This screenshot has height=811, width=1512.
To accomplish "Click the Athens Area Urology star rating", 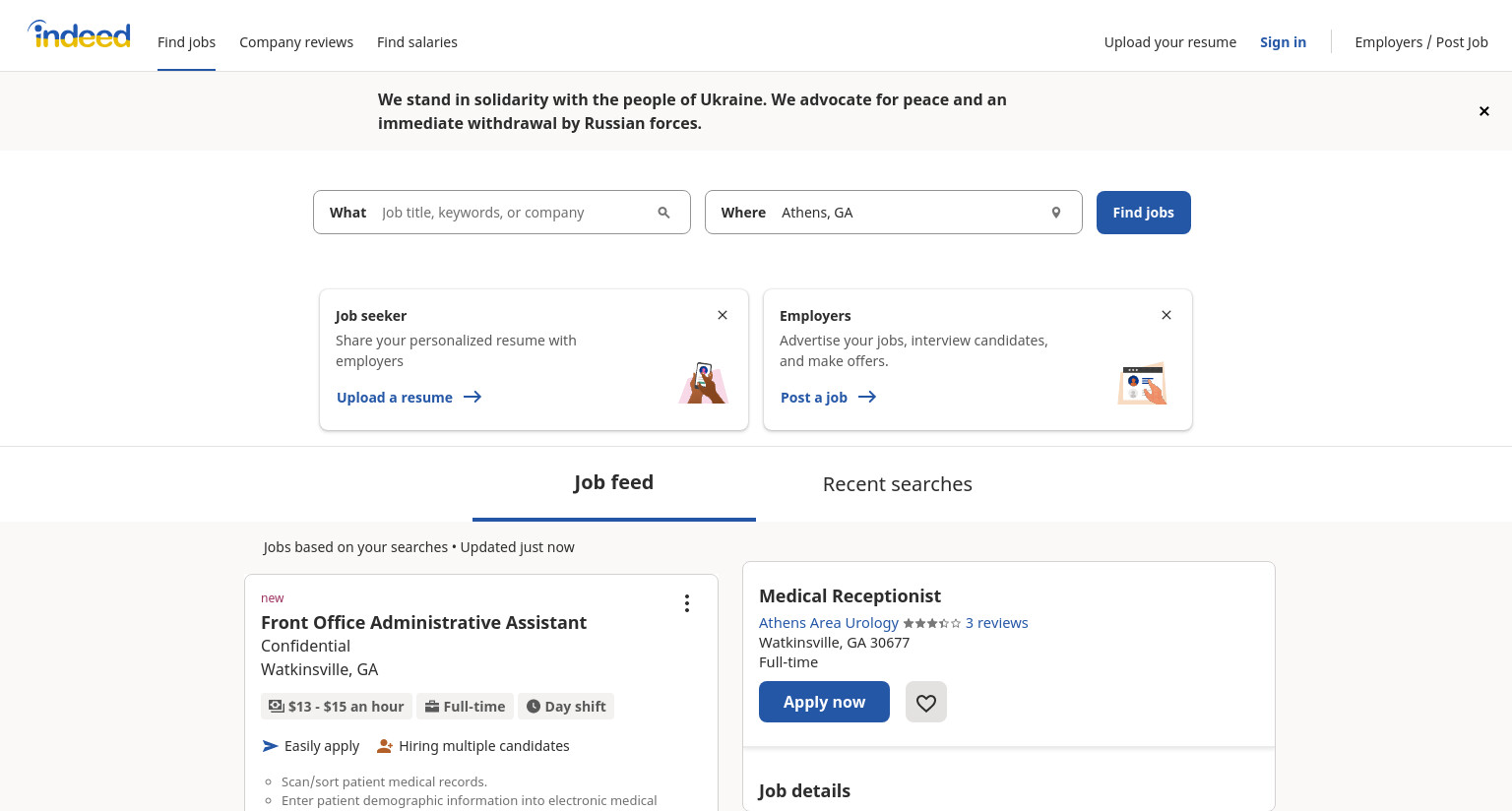I will tap(932, 623).
